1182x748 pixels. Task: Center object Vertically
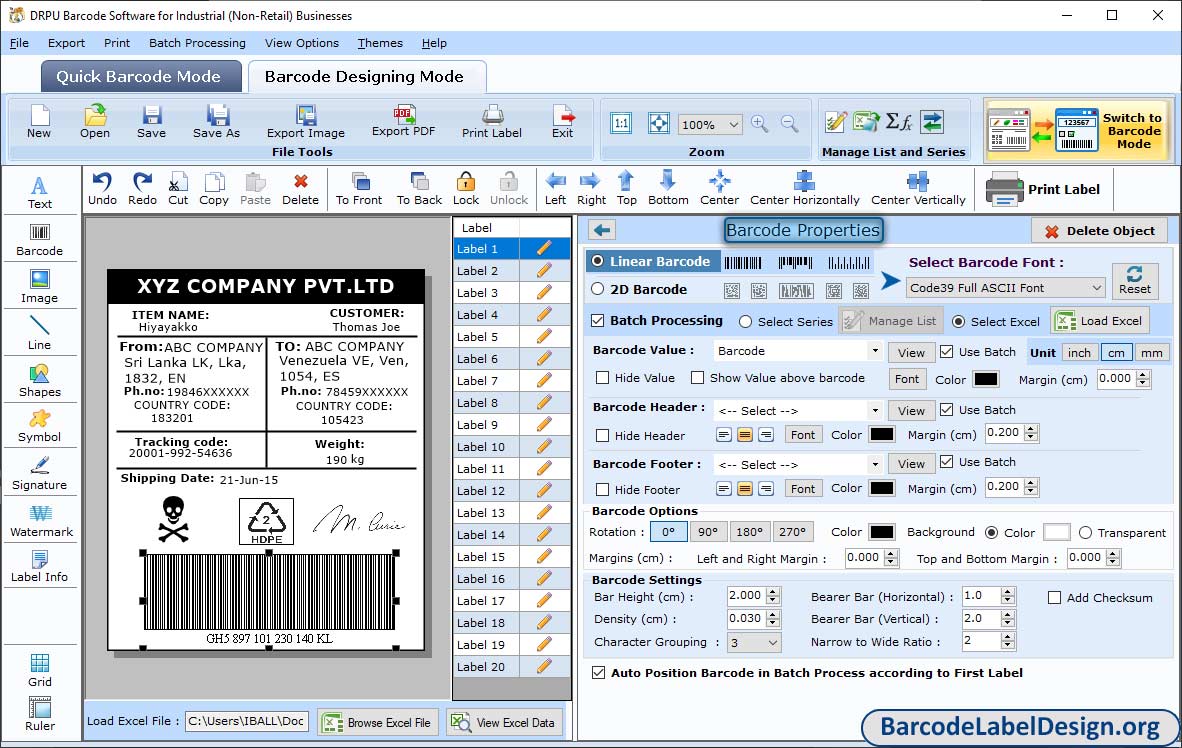pyautogui.click(x=918, y=189)
